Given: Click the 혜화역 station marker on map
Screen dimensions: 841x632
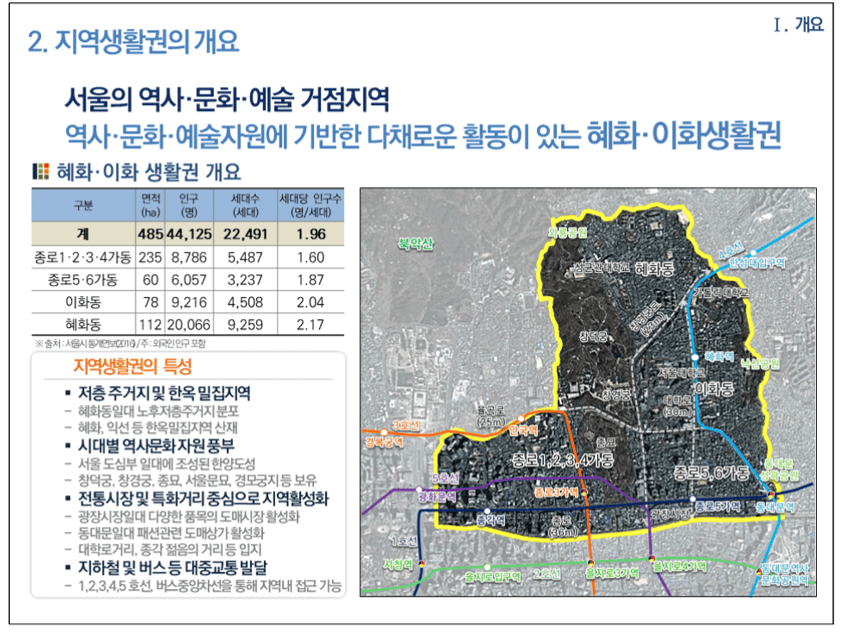Looking at the screenshot, I should coord(695,357).
